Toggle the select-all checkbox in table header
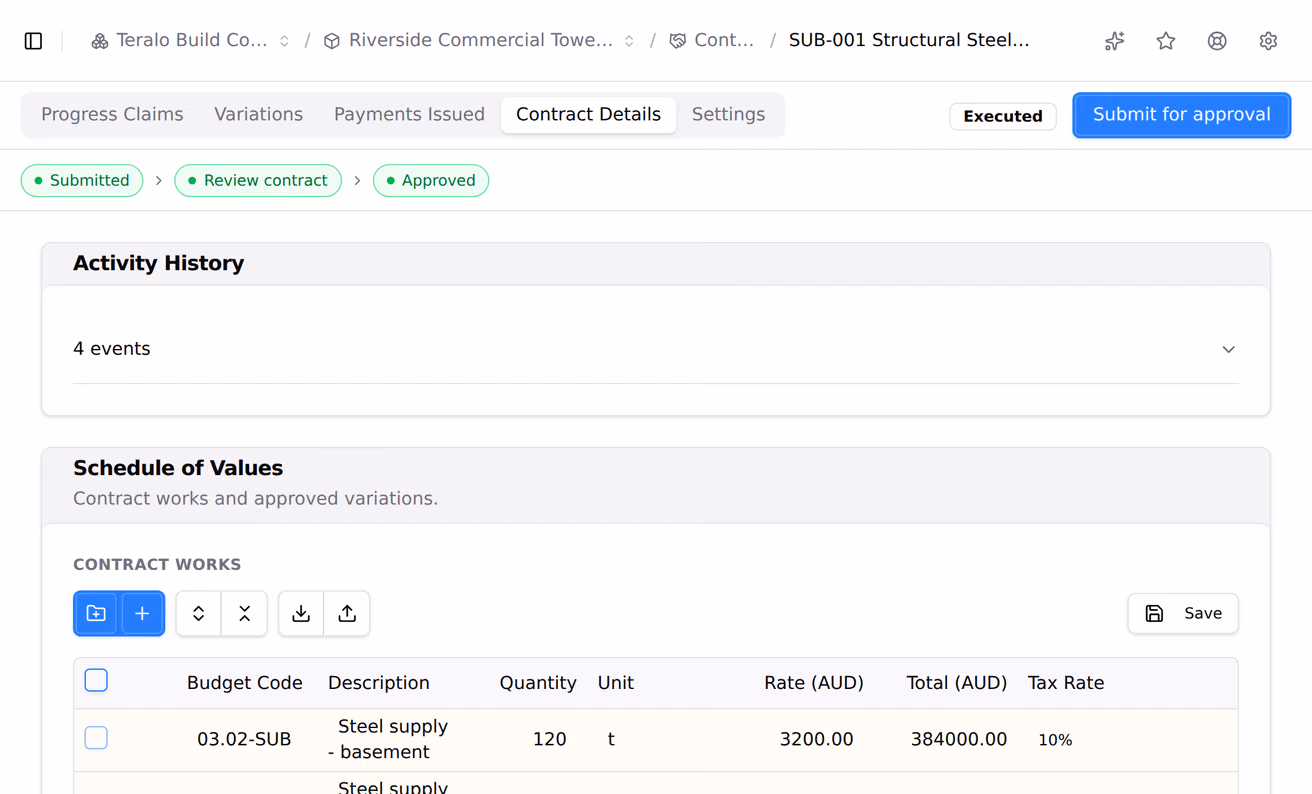Viewport: 1312px width, 794px height. [x=96, y=681]
